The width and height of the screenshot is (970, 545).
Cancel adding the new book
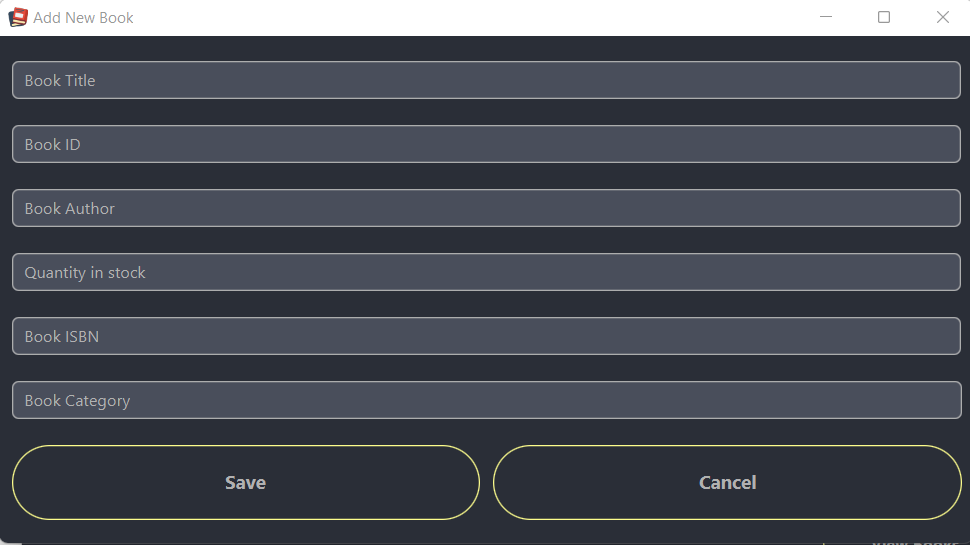pos(728,483)
